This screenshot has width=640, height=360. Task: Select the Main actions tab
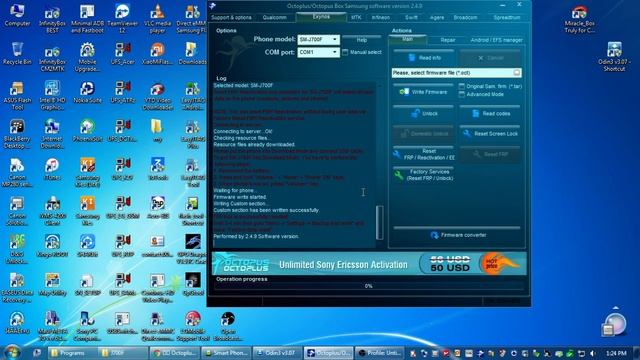click(x=407, y=39)
